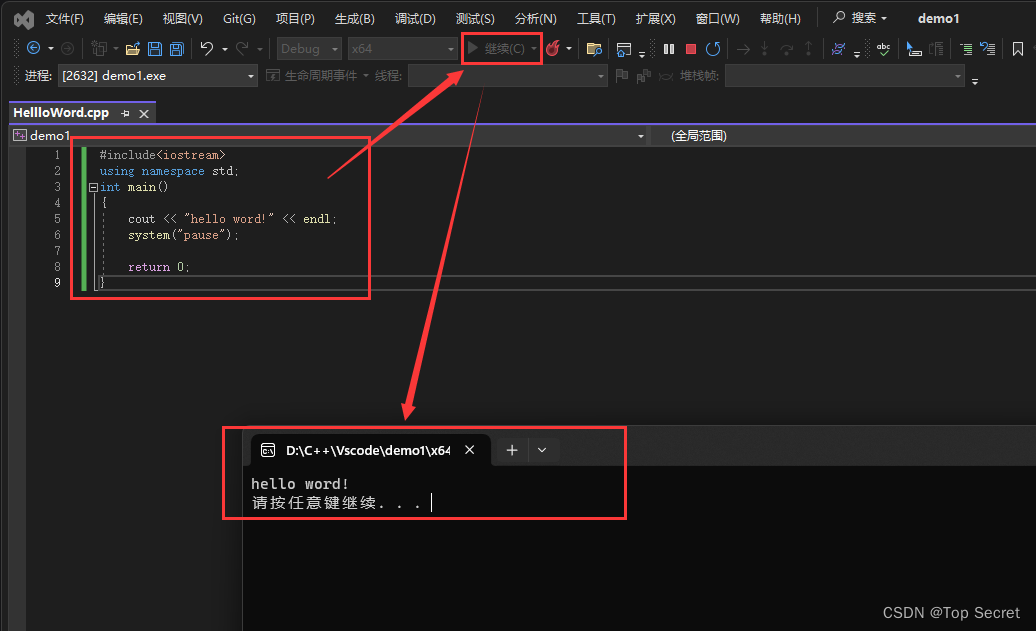Open the 帮助(H) menu
Viewport: 1036px width, 631px height.
(x=780, y=19)
